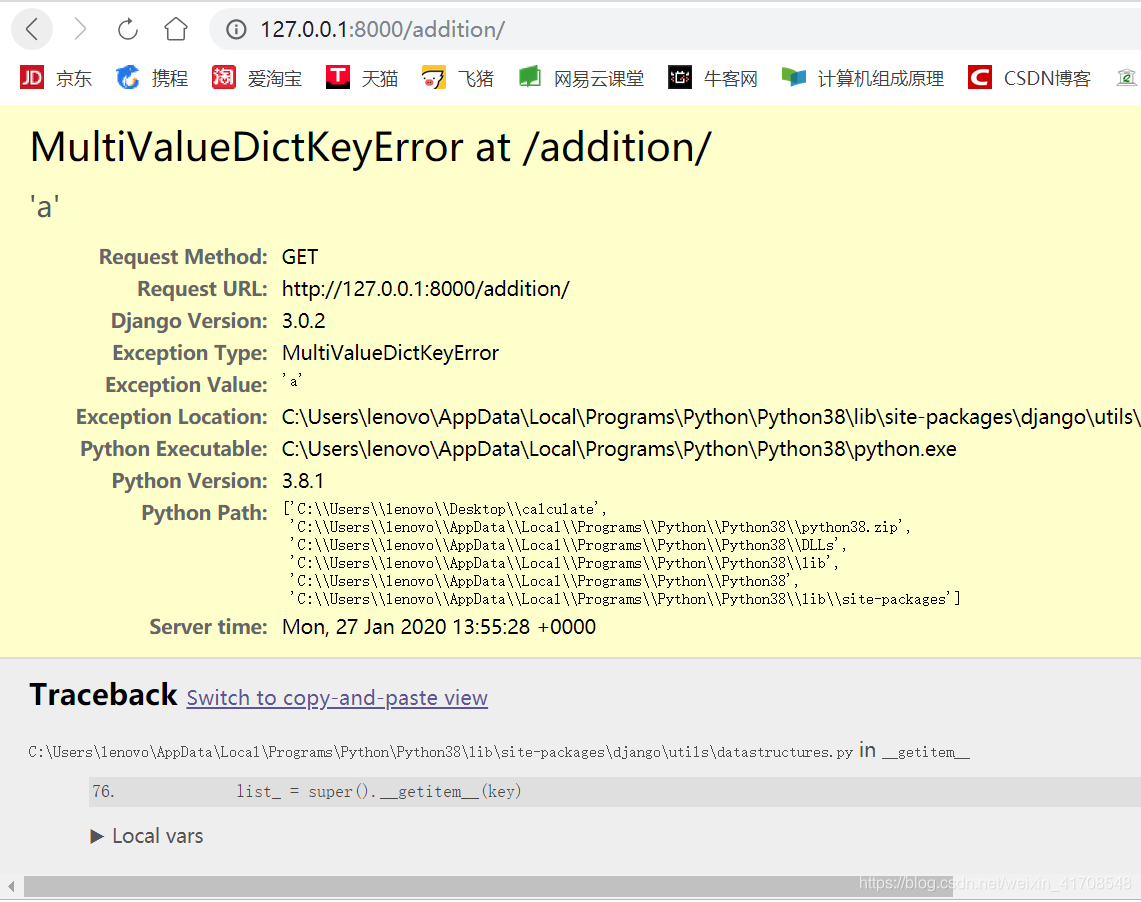Open the partially visible last bookmark icon
This screenshot has width=1141, height=902.
[1127, 76]
